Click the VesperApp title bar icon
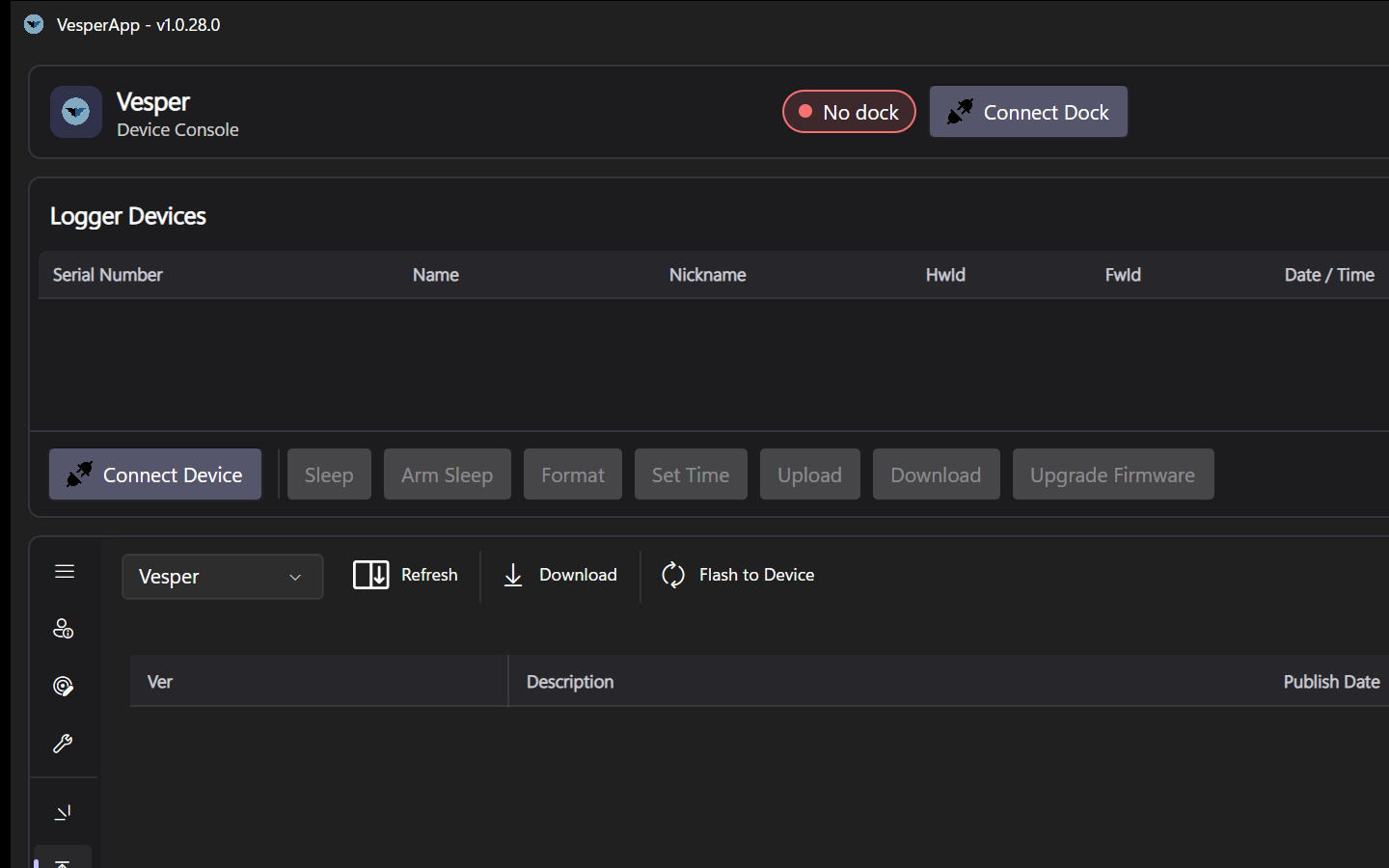This screenshot has width=1389, height=868. pyautogui.click(x=34, y=24)
